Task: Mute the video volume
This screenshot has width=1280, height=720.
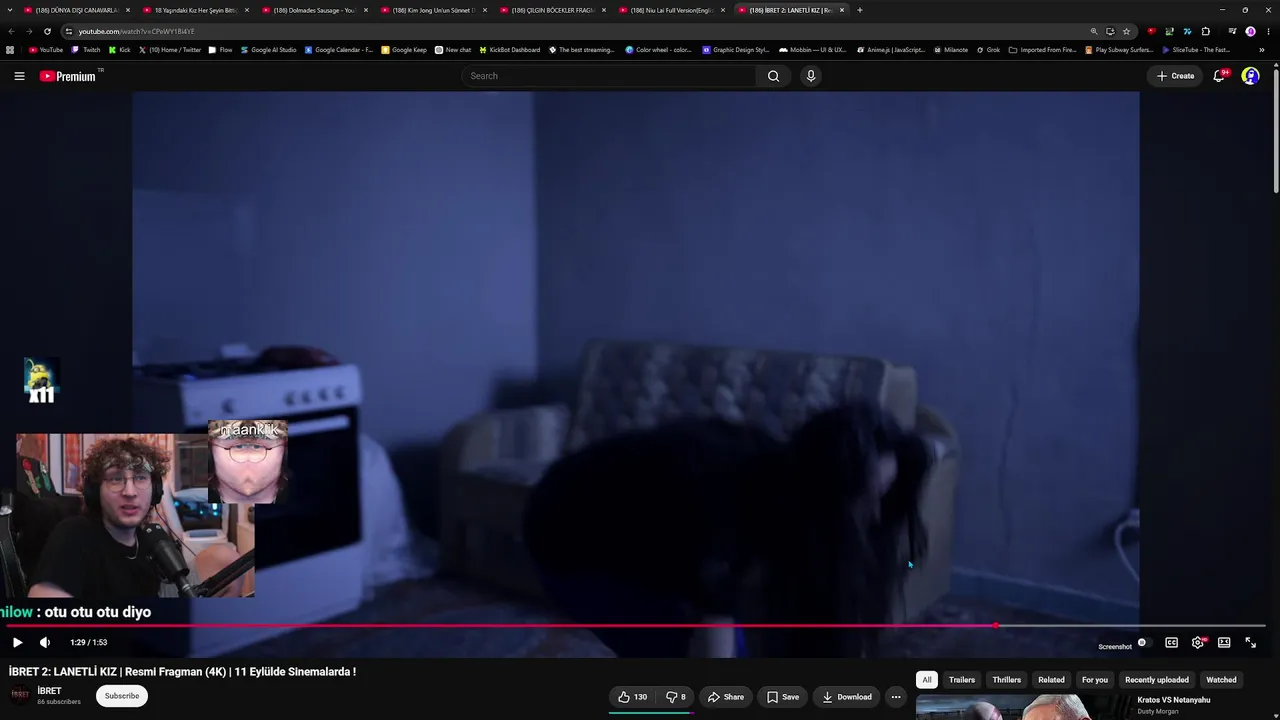Action: click(45, 643)
